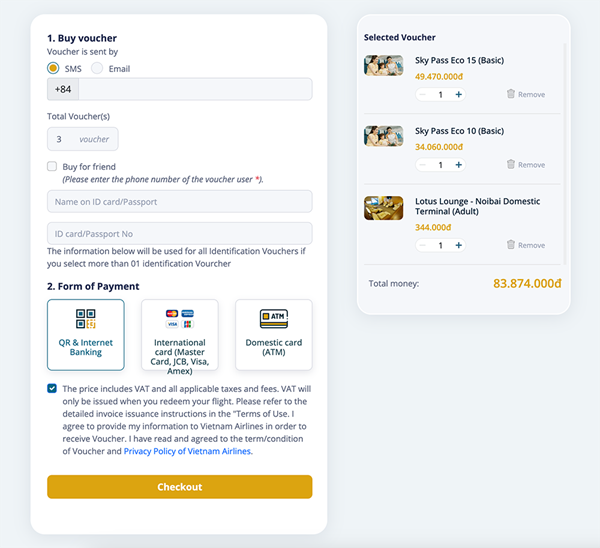Choose Domestic card (ATM) payment option
Image resolution: width=600 pixels, height=548 pixels.
click(274, 335)
